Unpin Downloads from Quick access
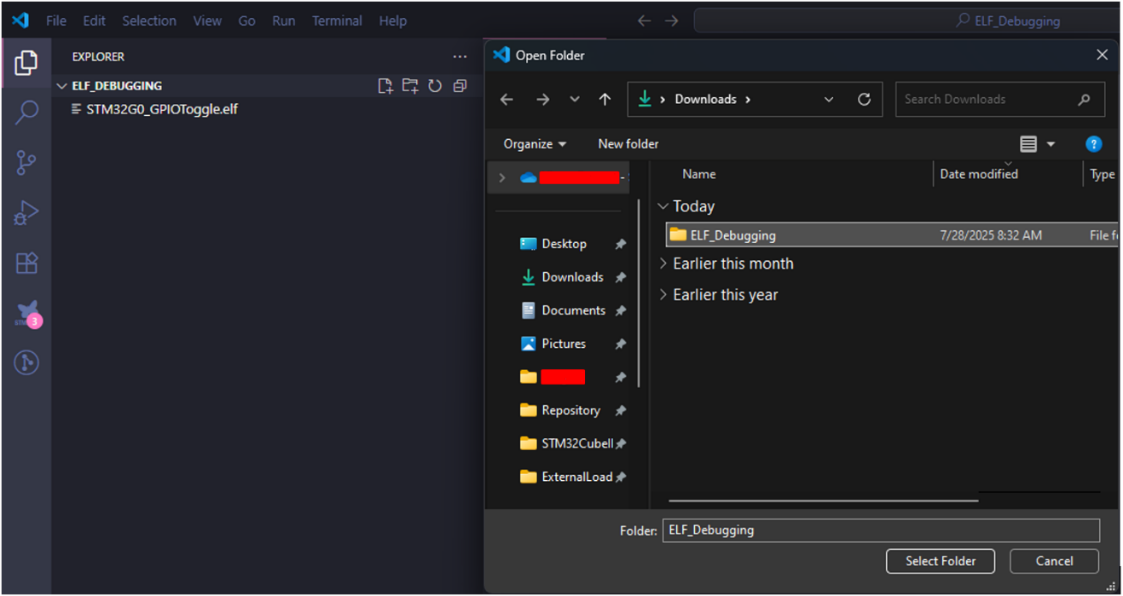 click(619, 277)
